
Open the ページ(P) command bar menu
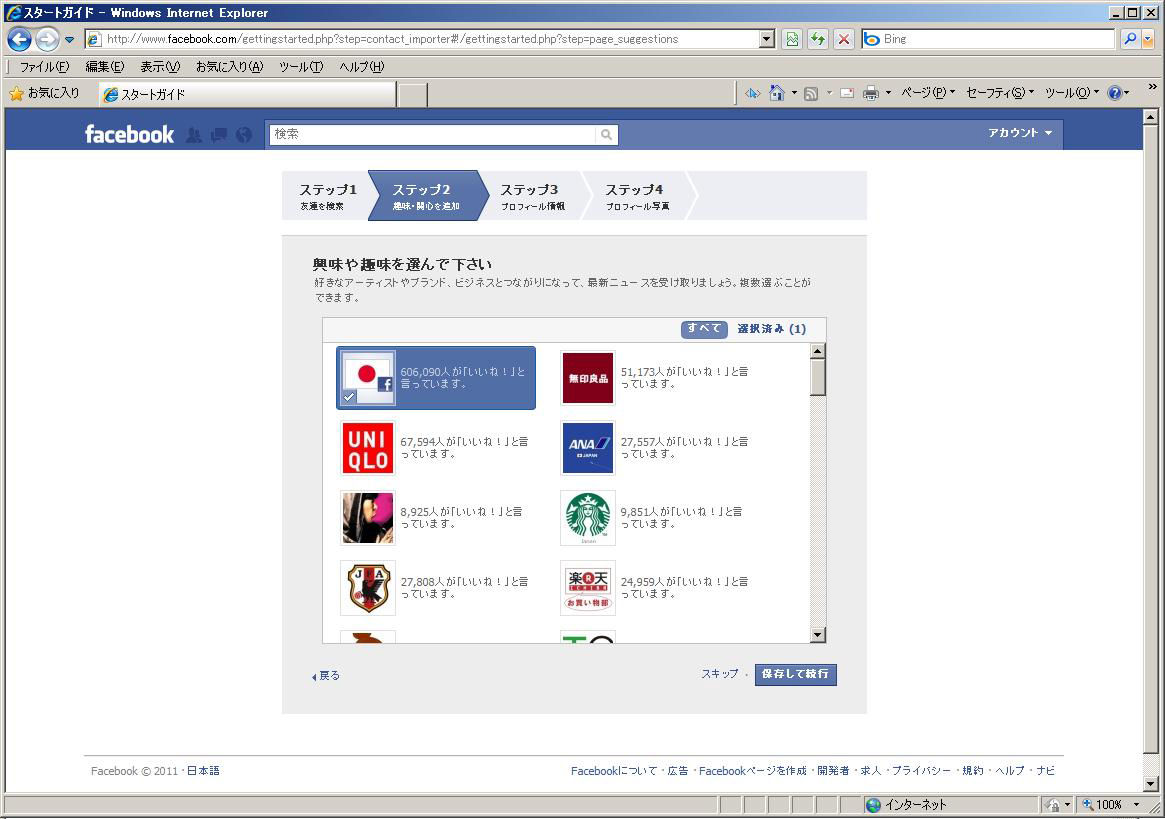point(928,93)
